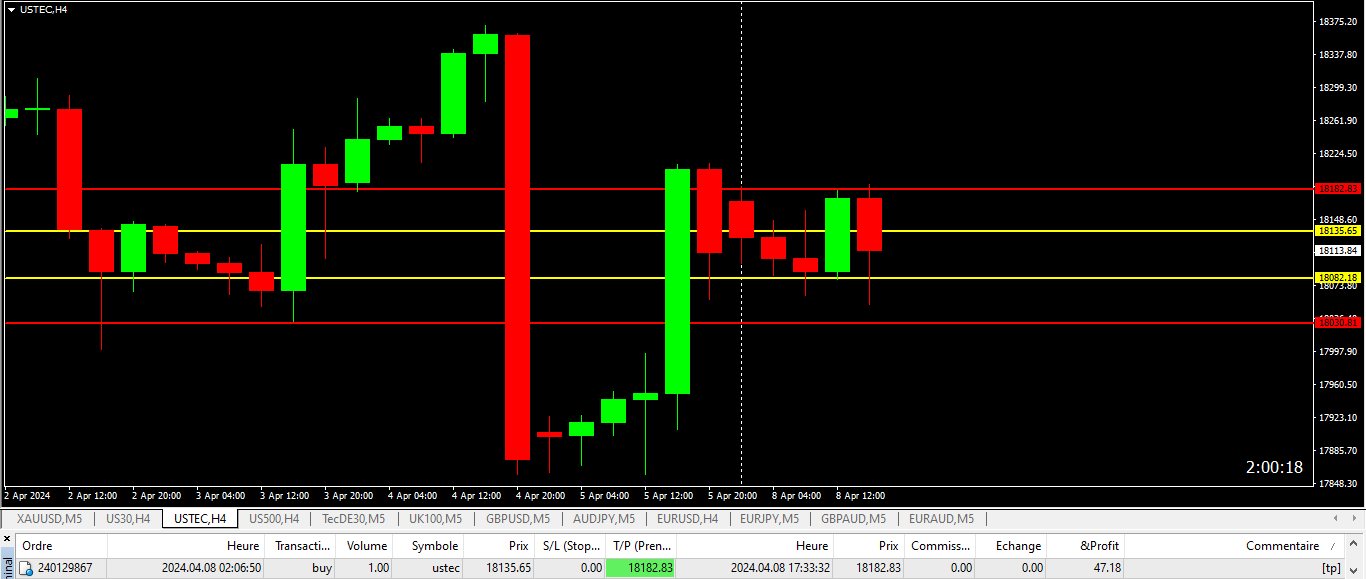Switch to the US30,H4 chart tab
Image resolution: width=1366 pixels, height=579 pixels.
coord(128,519)
